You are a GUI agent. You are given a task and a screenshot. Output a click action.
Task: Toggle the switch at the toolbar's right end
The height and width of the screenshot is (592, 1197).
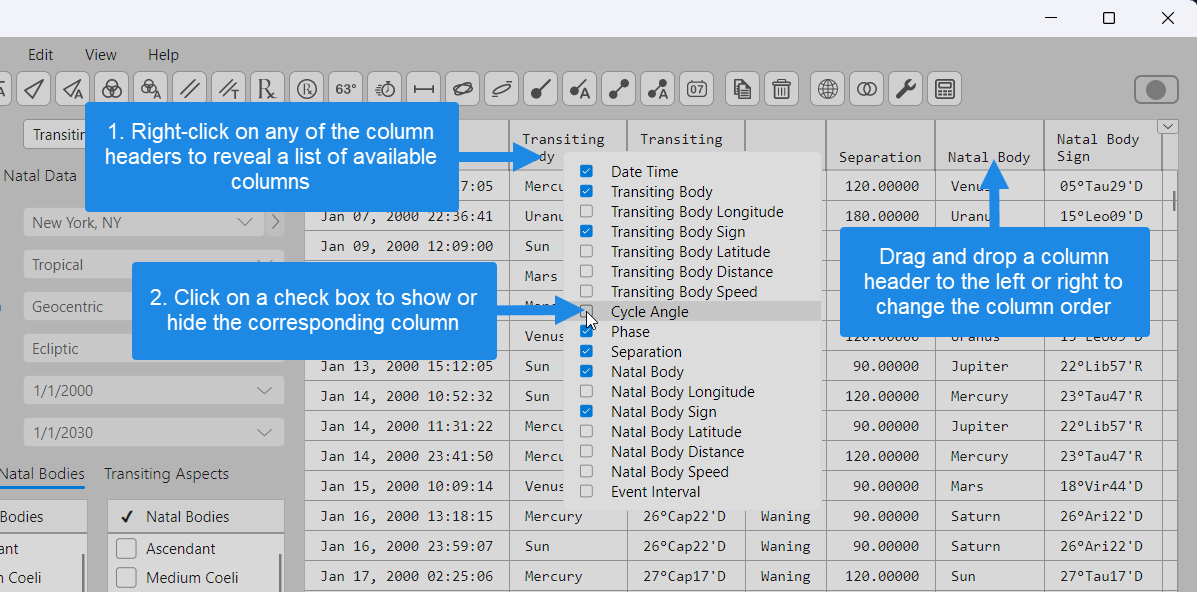coord(1156,90)
